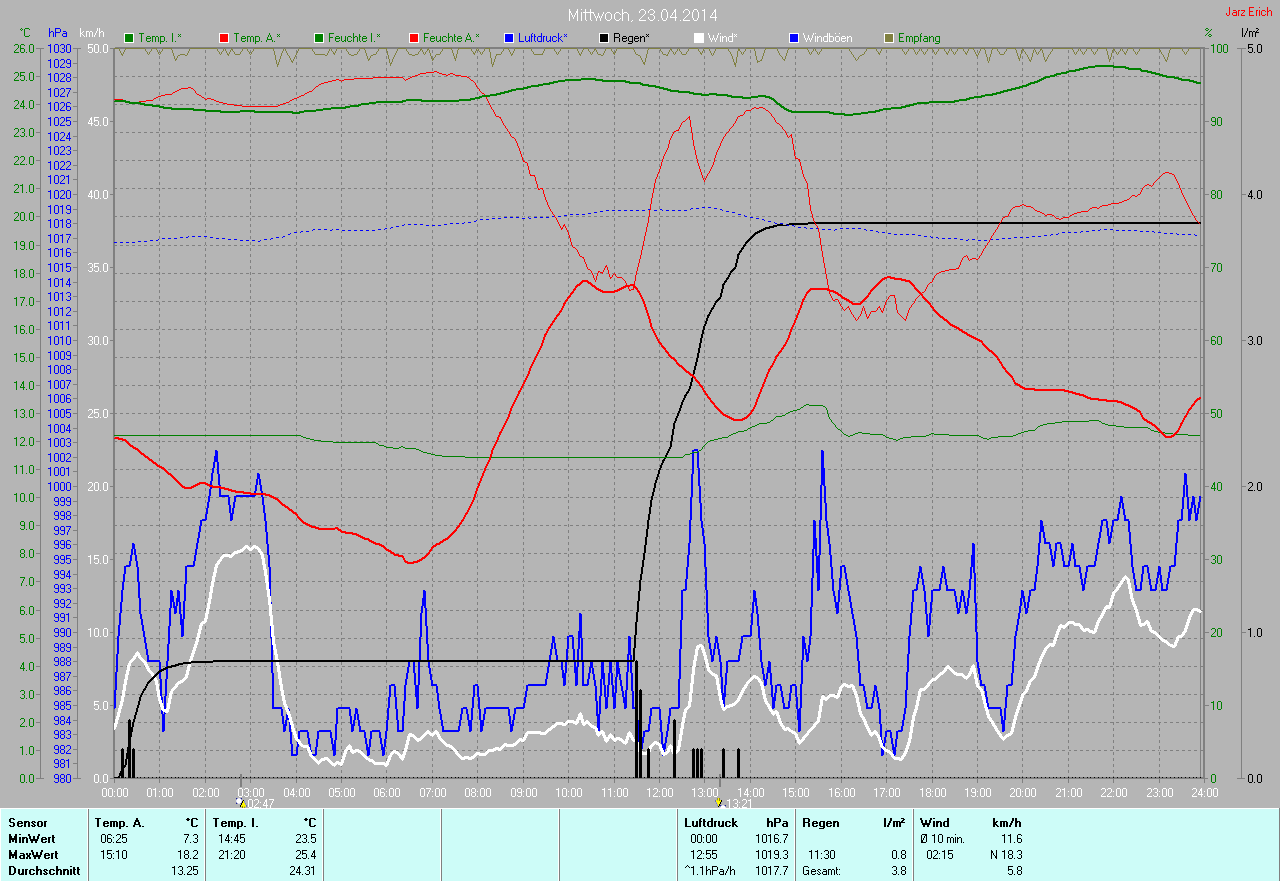Select the 'Empfang' legend label
1280x881 pixels.
coord(920,38)
